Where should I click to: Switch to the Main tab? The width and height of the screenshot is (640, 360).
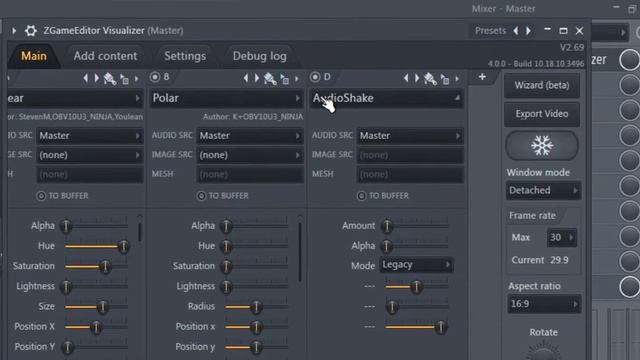click(34, 56)
